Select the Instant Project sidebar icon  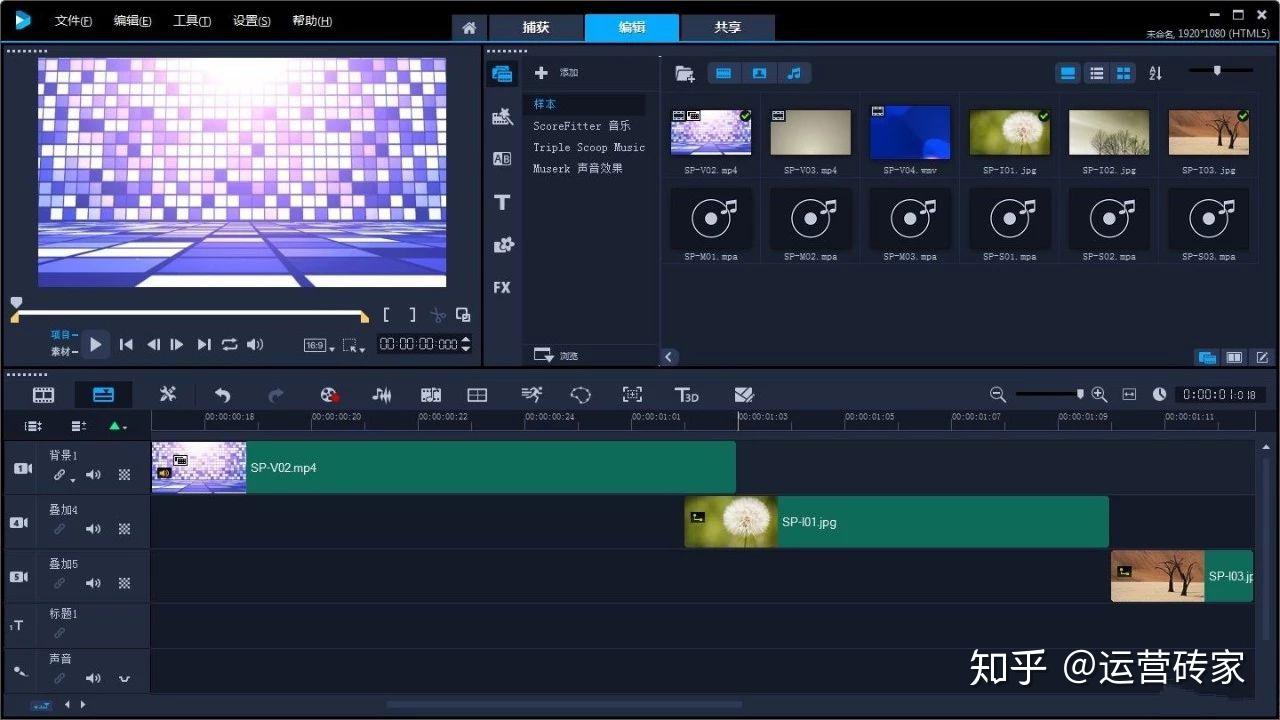click(502, 115)
